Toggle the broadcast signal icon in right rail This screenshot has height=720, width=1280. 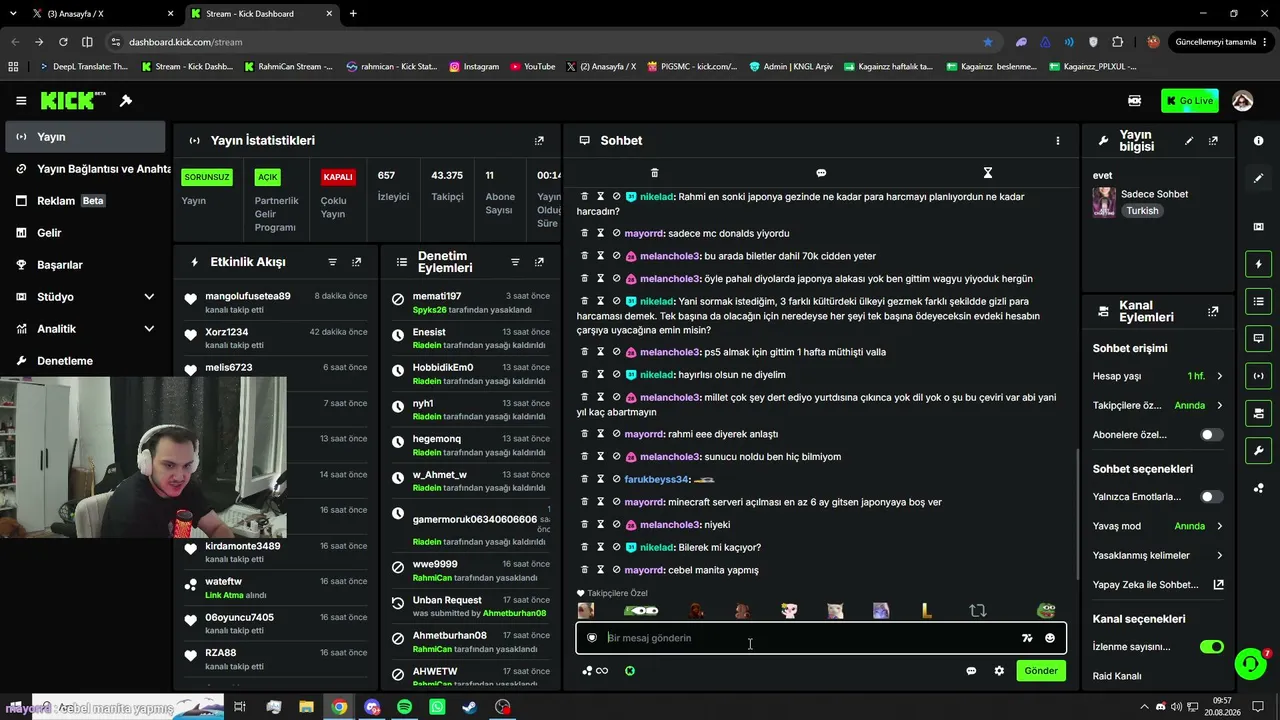click(x=1258, y=376)
